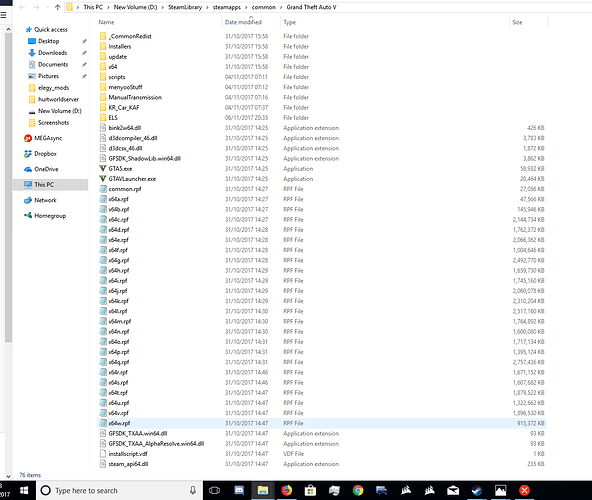Open Steam from the taskbar
592x500 pixels.
[x=477, y=491]
